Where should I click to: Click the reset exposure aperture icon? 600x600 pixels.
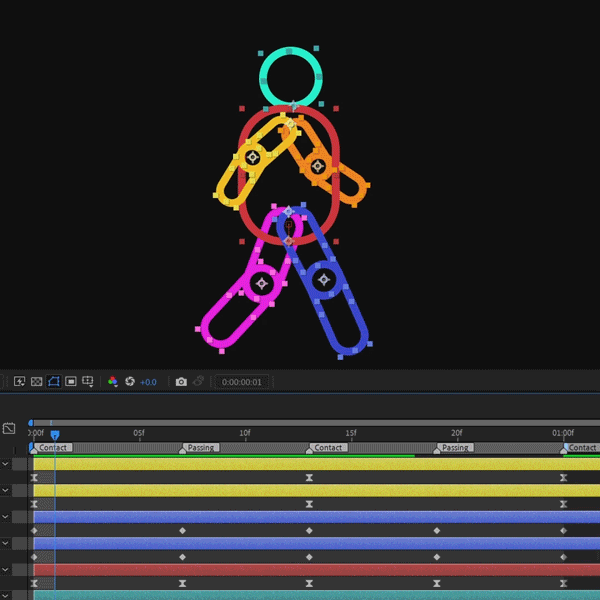pyautogui.click(x=130, y=382)
